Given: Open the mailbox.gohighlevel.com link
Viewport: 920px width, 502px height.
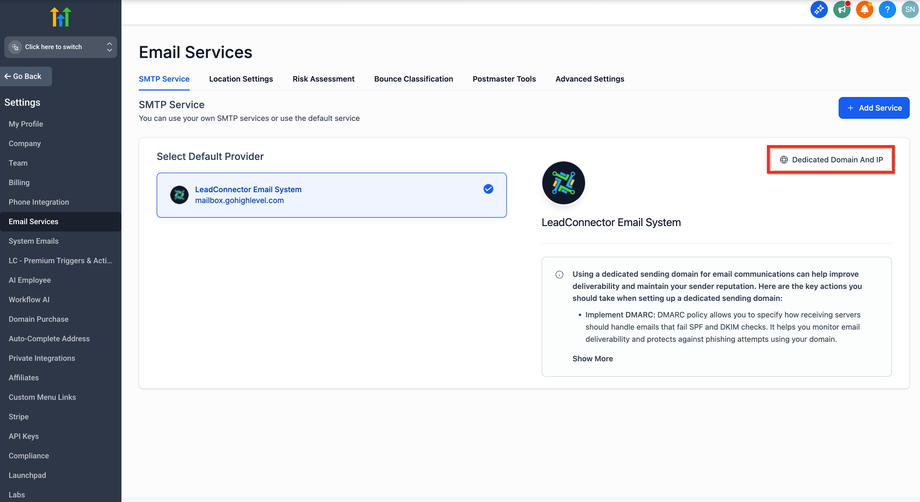Looking at the screenshot, I should tap(239, 201).
